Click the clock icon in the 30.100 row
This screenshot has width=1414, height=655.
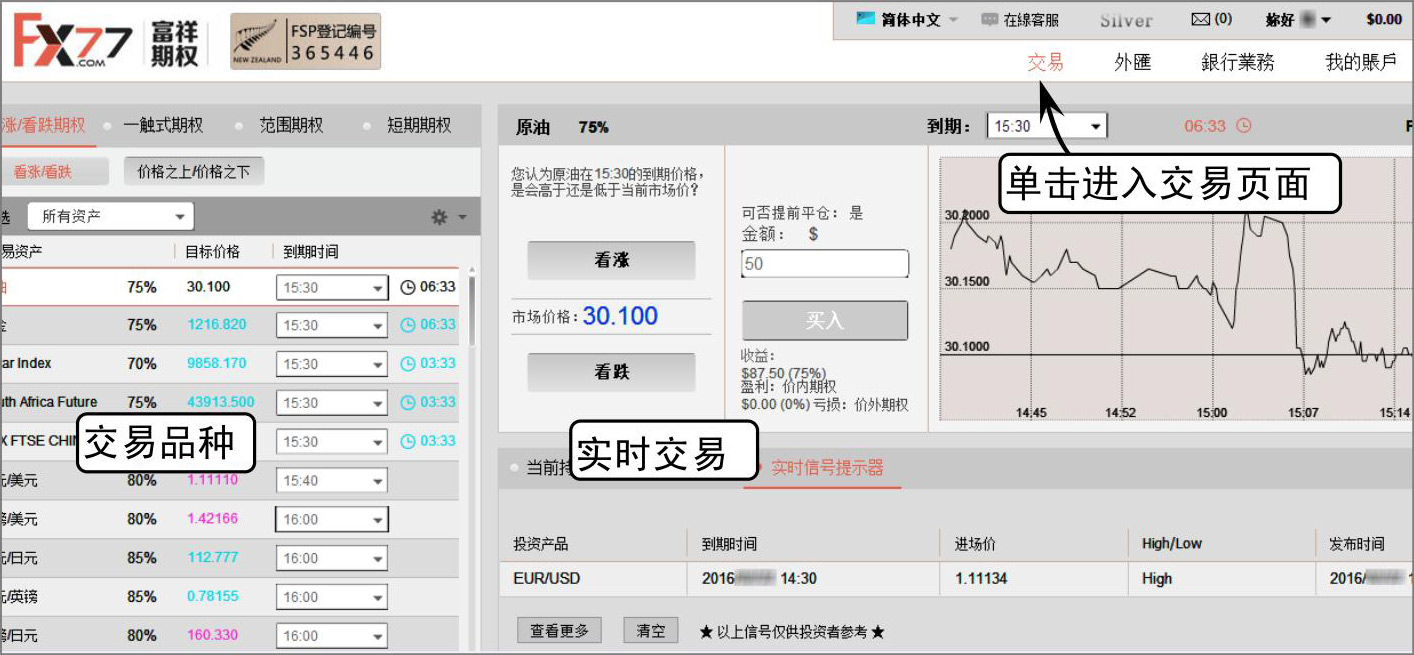(x=407, y=287)
